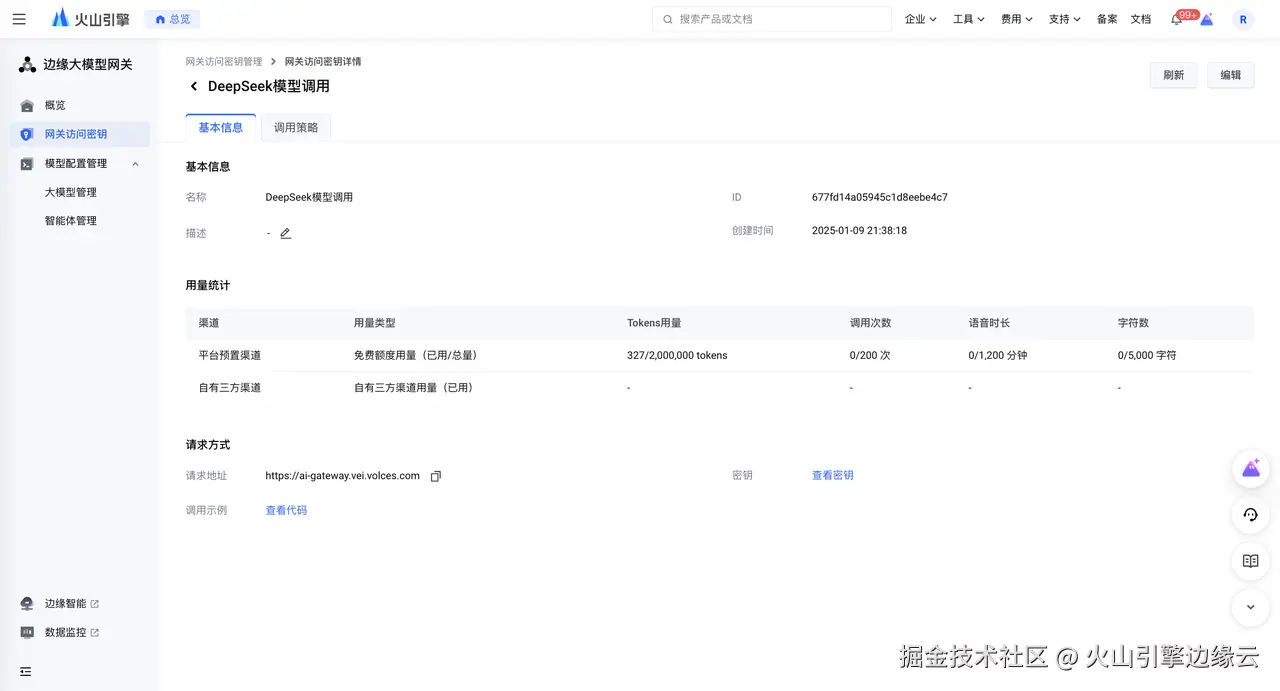Image resolution: width=1280 pixels, height=691 pixels.
Task: Click the Tokens用量 column header
Action: point(654,323)
